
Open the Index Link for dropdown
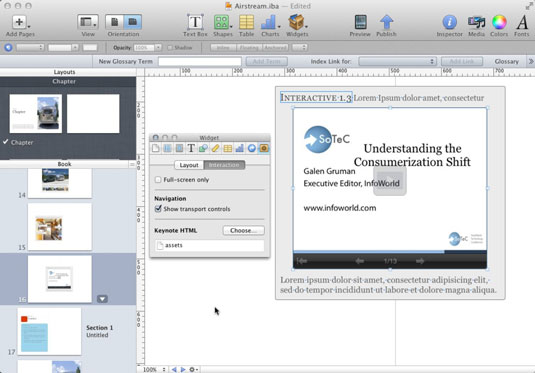[x=397, y=62]
